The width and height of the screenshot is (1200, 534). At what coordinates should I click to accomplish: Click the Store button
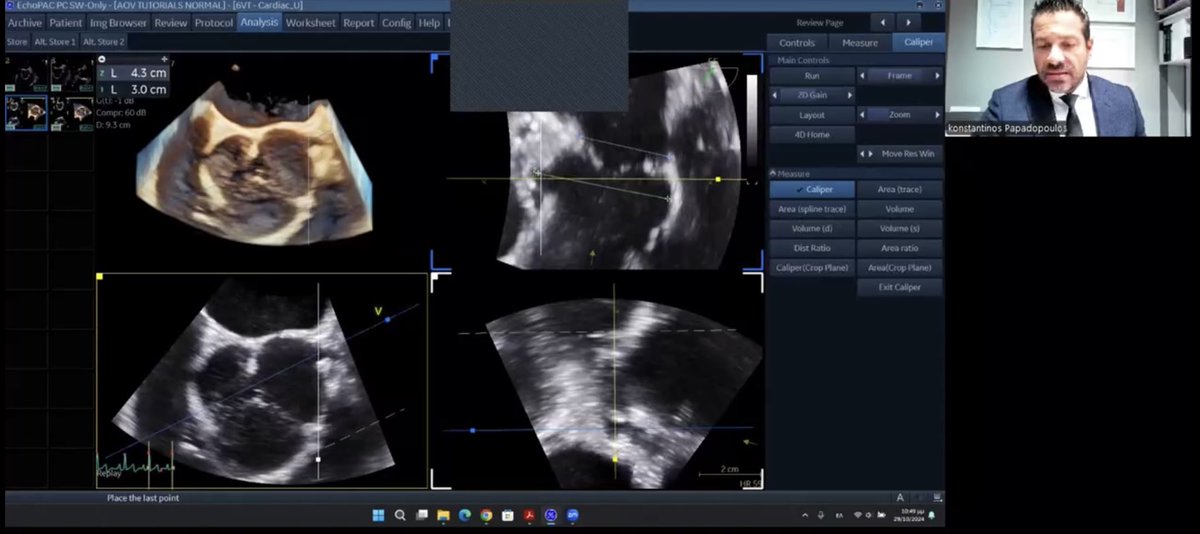(x=17, y=42)
